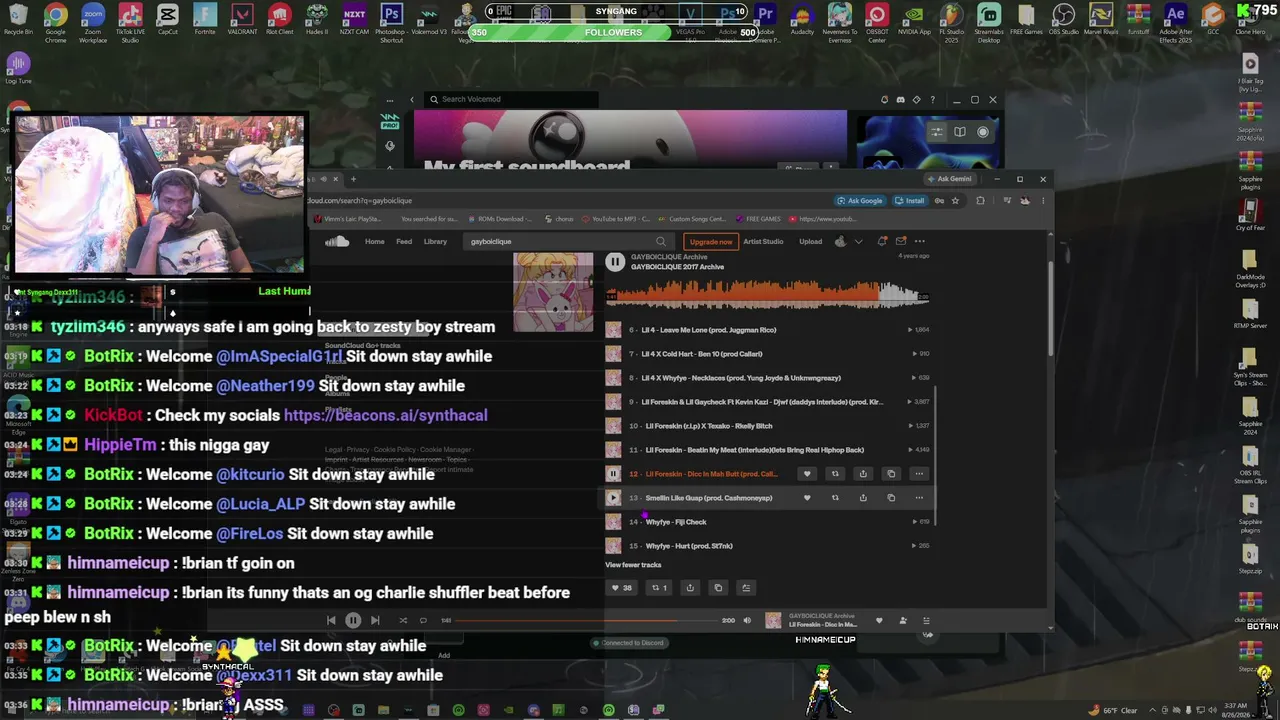Like track 12 Dicc In Mah Butt
Image resolution: width=1280 pixels, height=720 pixels.
(807, 474)
